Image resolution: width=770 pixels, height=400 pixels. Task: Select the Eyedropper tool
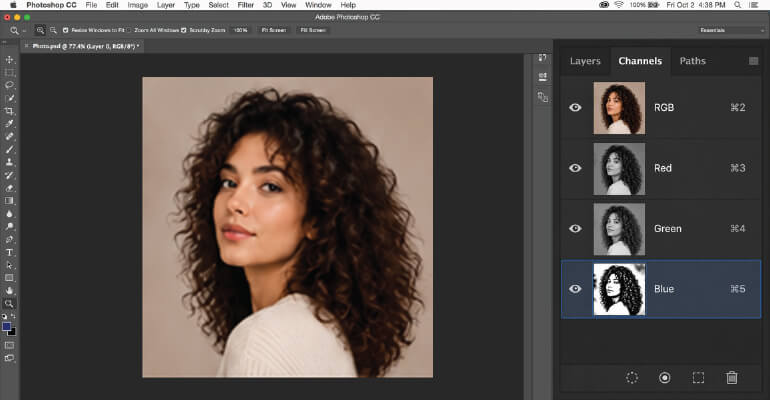coord(9,124)
